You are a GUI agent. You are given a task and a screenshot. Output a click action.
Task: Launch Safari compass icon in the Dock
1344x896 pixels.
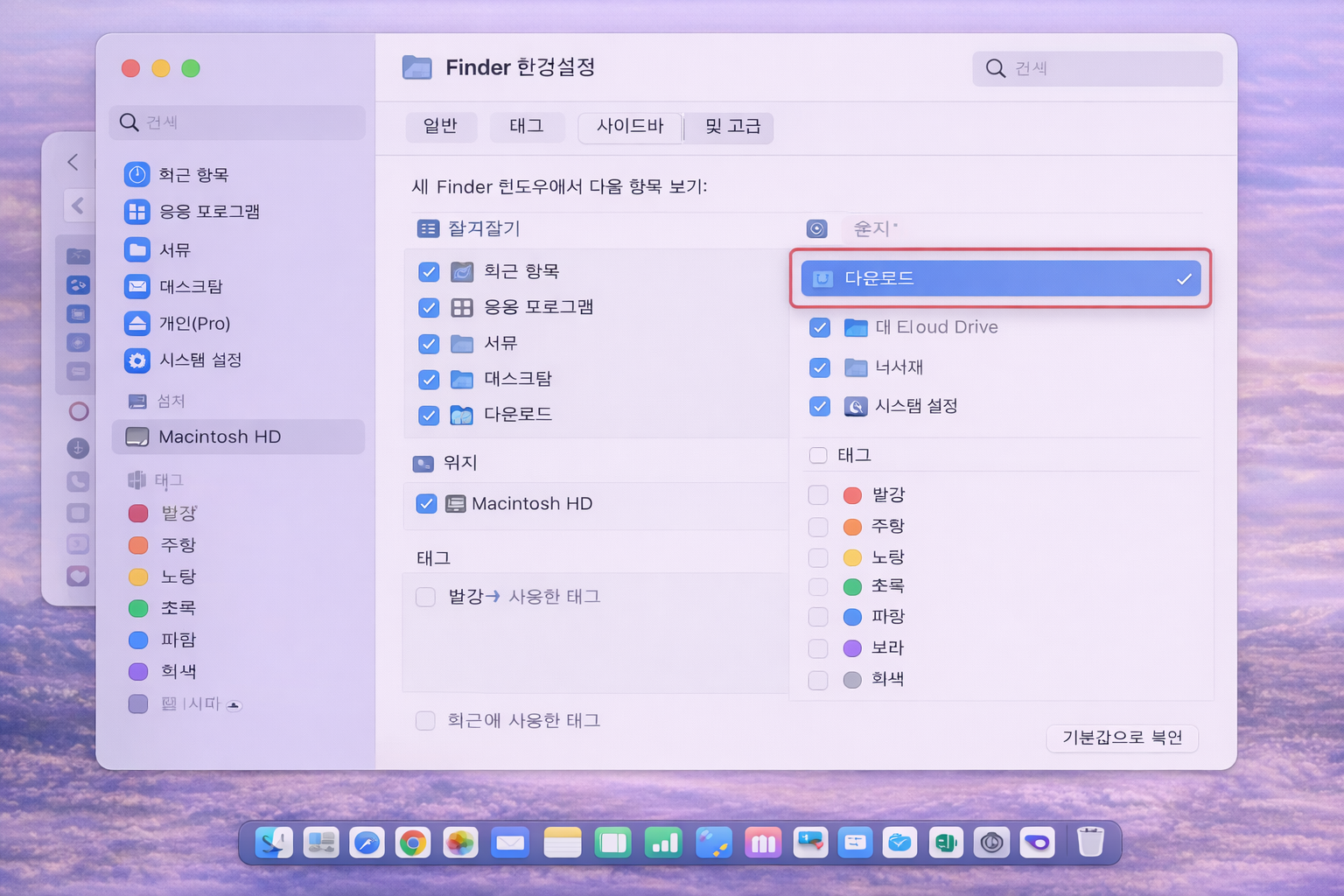(367, 843)
